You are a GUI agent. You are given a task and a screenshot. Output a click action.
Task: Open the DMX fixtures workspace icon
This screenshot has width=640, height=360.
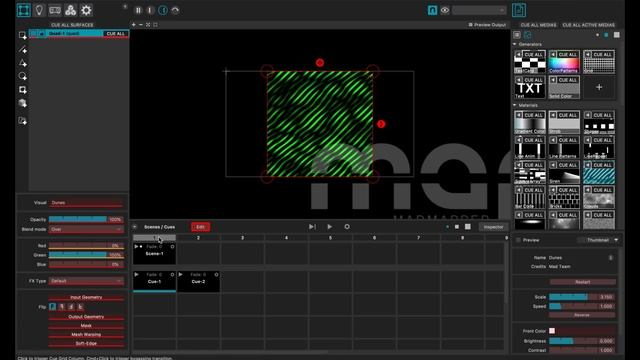tap(55, 10)
